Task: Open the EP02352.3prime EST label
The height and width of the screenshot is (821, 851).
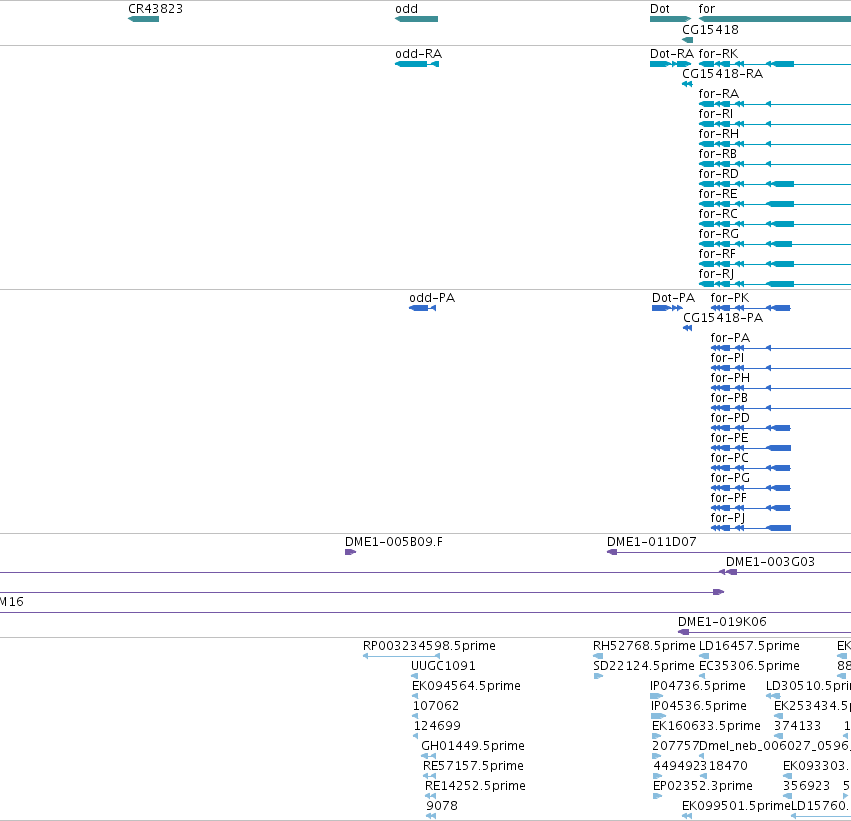Action: pyautogui.click(x=703, y=786)
